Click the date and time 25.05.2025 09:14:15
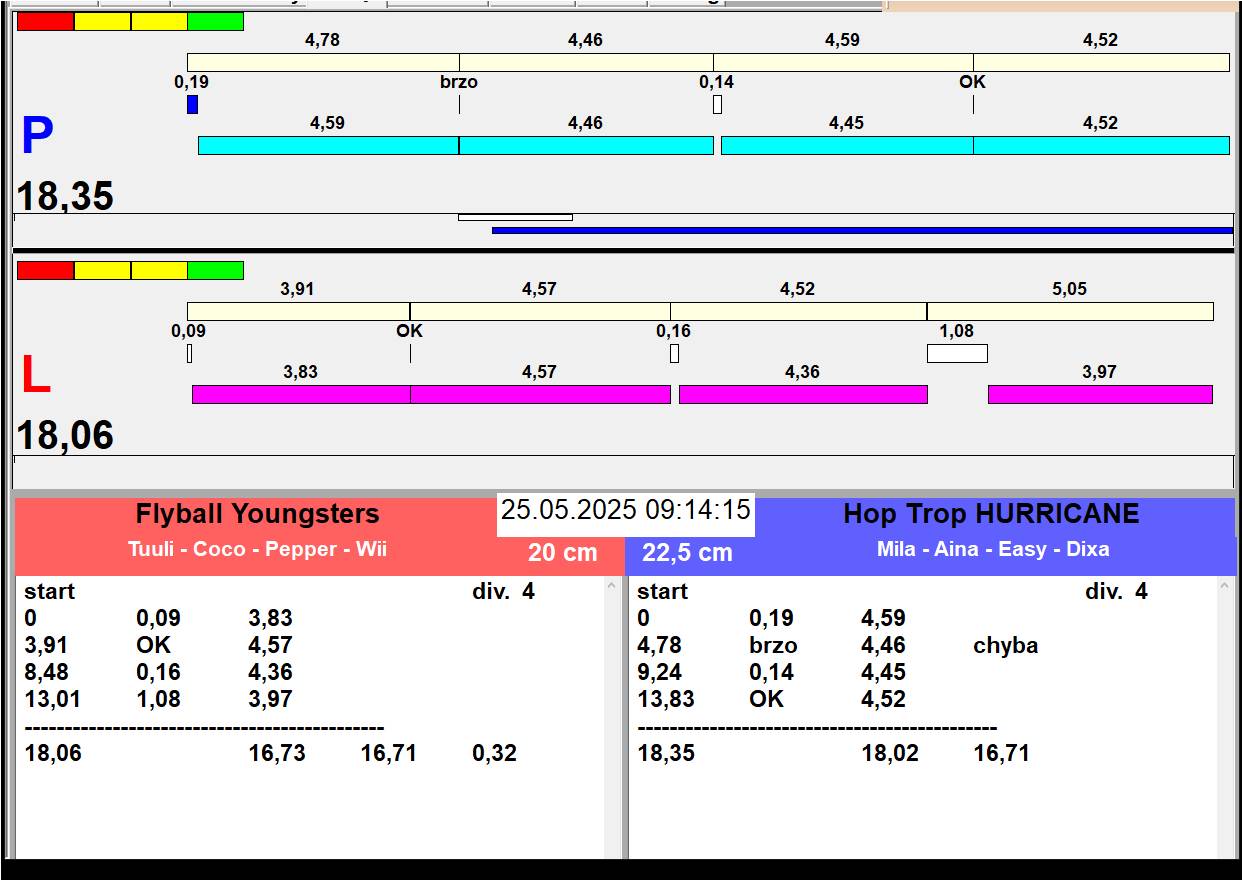 click(x=626, y=510)
